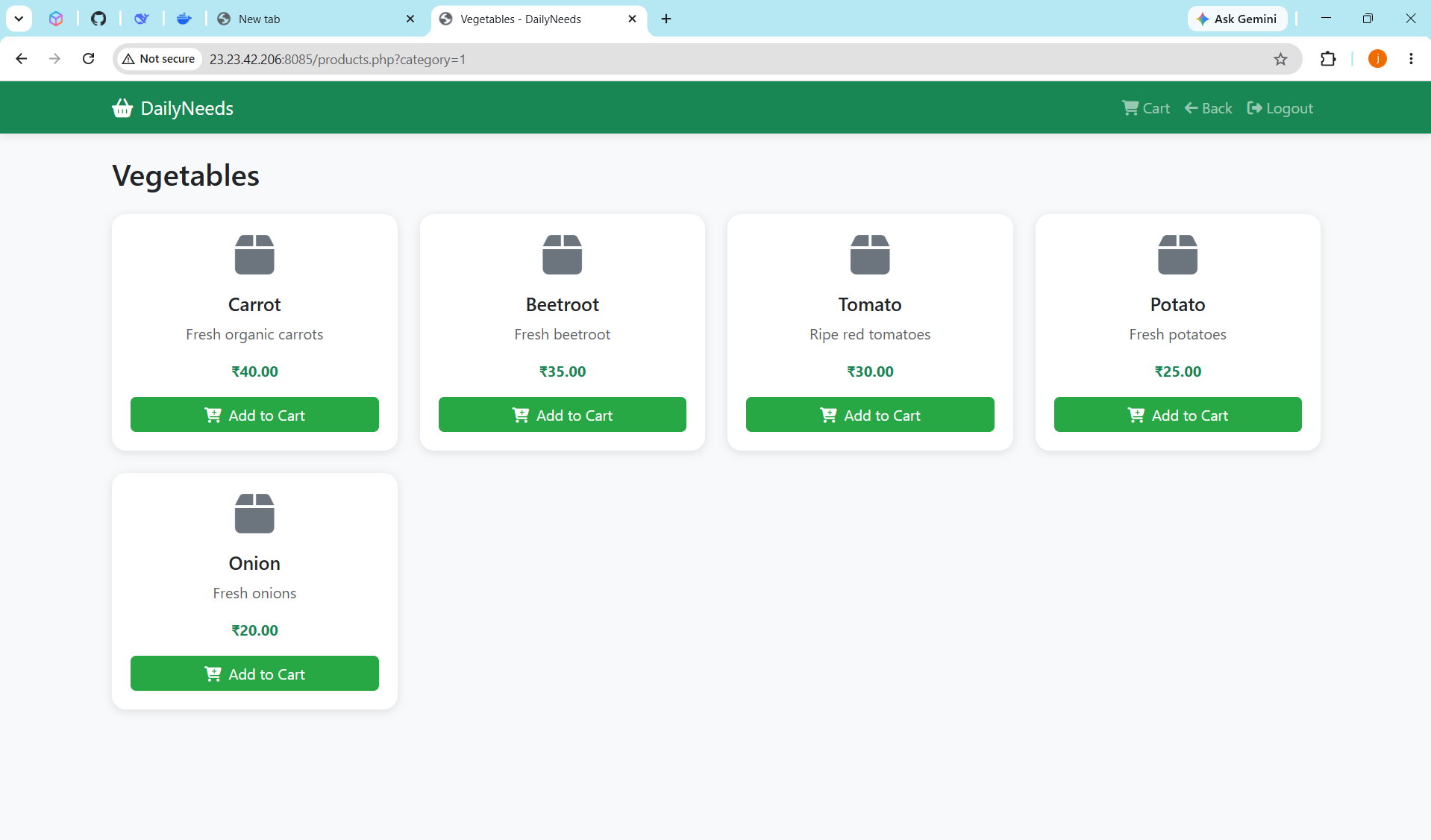This screenshot has width=1431, height=840.
Task: Open the Chrome profile avatar
Action: click(1377, 59)
